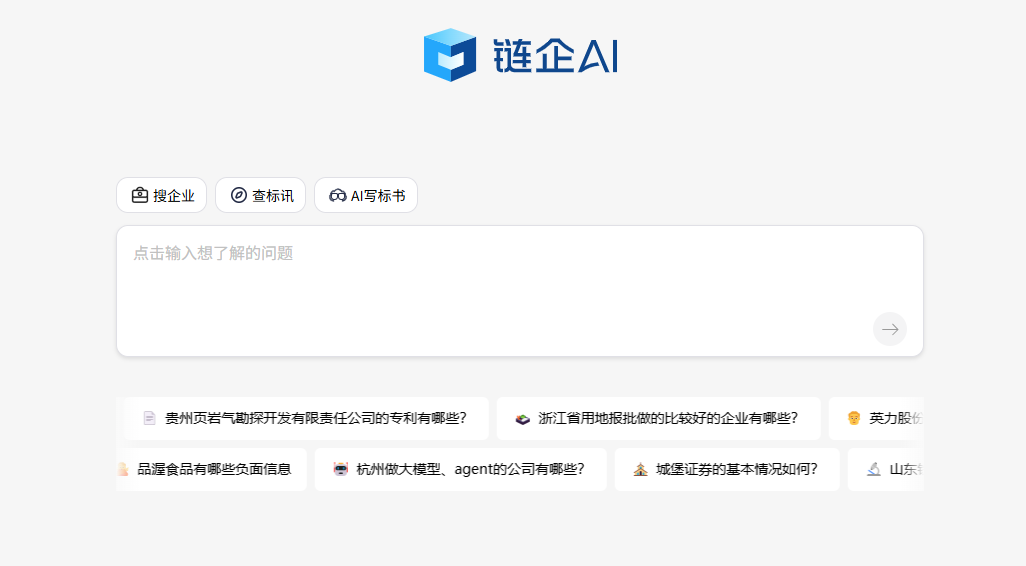Screen dimensions: 1026x566
Task: Switch to the 查标讯 tab
Action: click(260, 195)
